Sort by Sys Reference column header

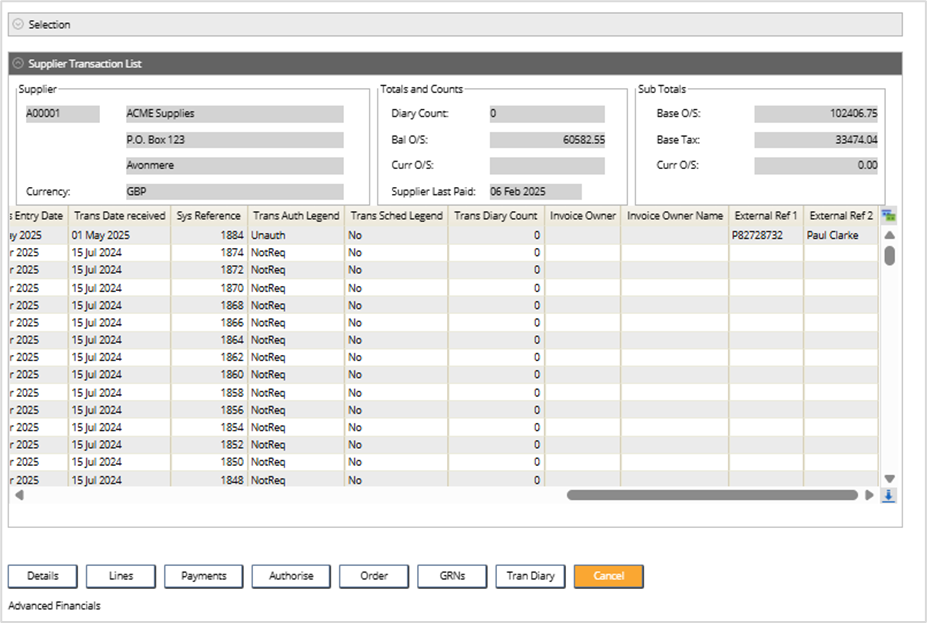209,216
